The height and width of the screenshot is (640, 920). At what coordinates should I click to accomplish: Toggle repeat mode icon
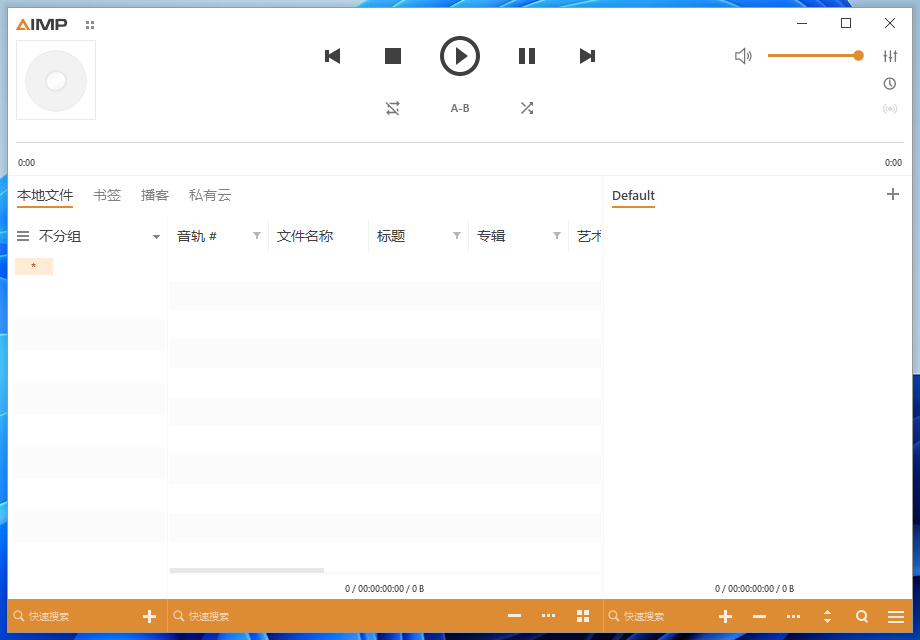[393, 108]
